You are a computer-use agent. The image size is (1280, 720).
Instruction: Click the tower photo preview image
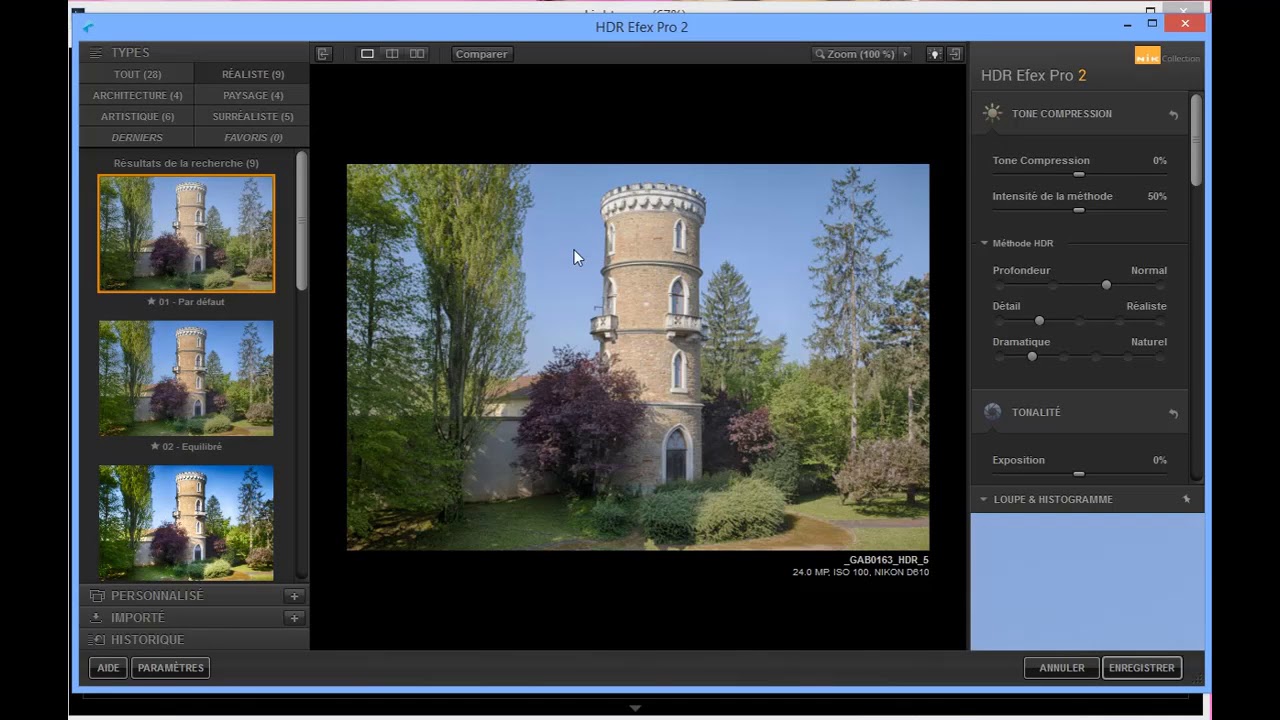pyautogui.click(x=638, y=357)
